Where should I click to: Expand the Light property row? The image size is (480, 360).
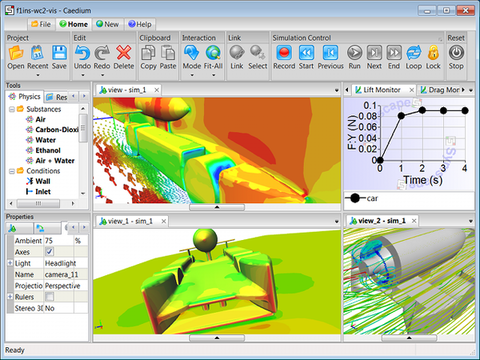[10, 263]
